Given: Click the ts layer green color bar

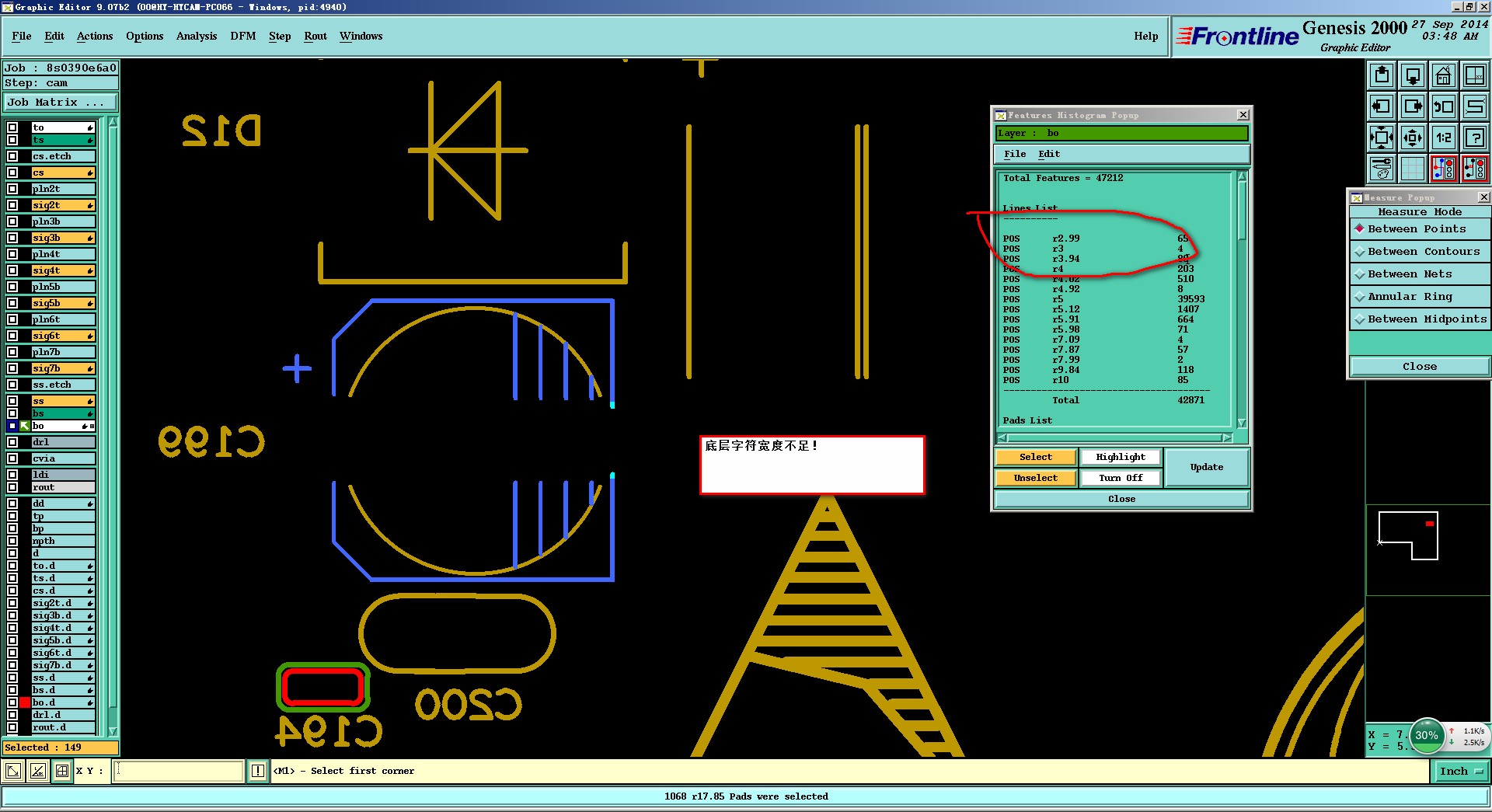Looking at the screenshot, I should 63,140.
